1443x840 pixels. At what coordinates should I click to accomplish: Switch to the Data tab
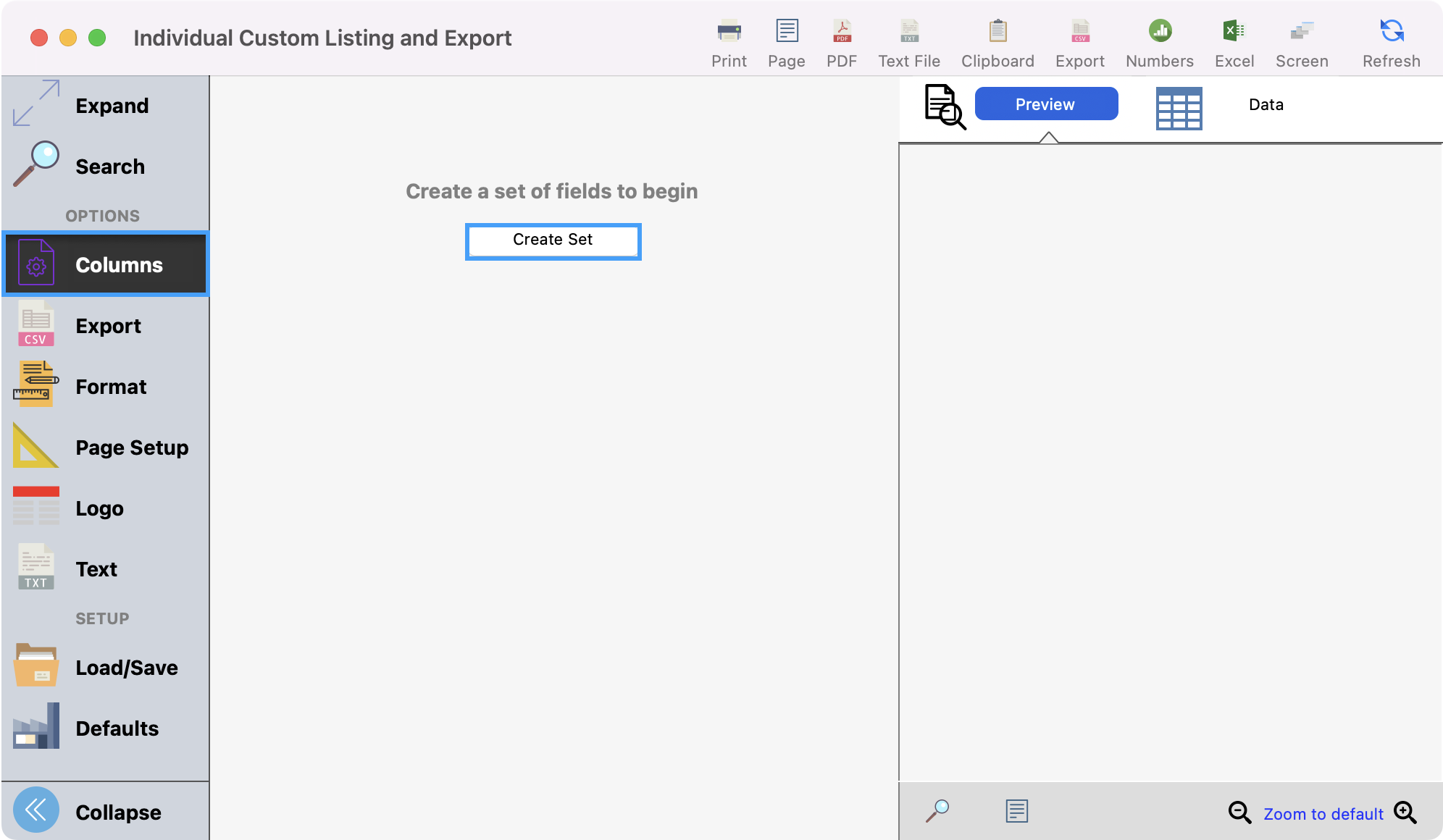pyautogui.click(x=1266, y=105)
